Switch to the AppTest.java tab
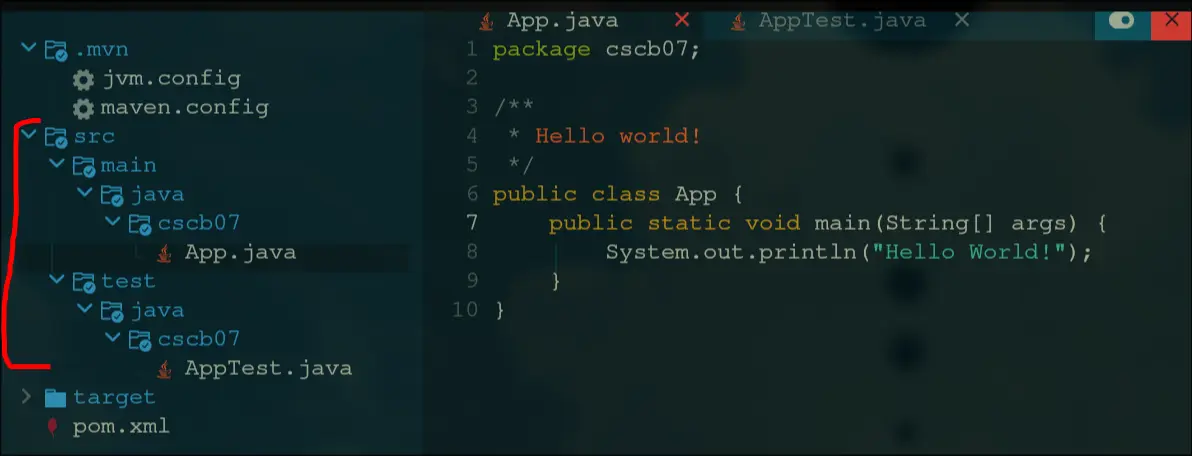Viewport: 1192px width, 456px height. coord(840,21)
